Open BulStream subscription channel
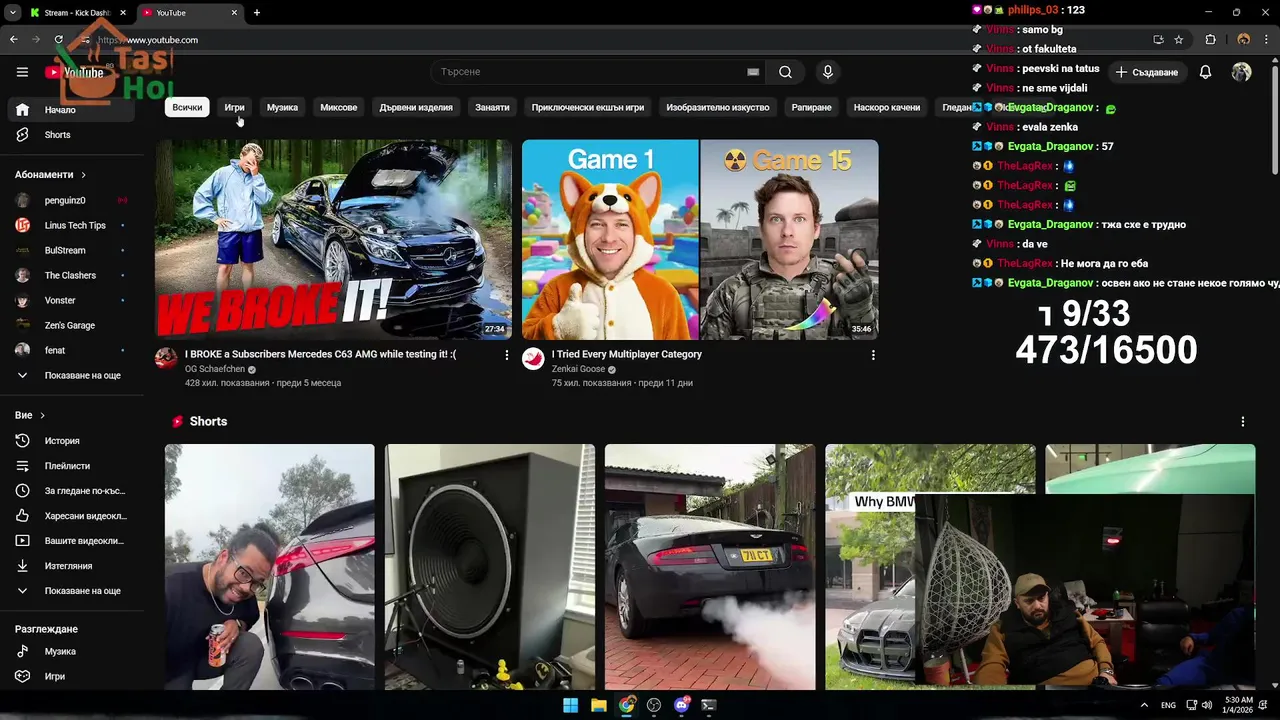Image resolution: width=1280 pixels, height=720 pixels. pos(70,250)
